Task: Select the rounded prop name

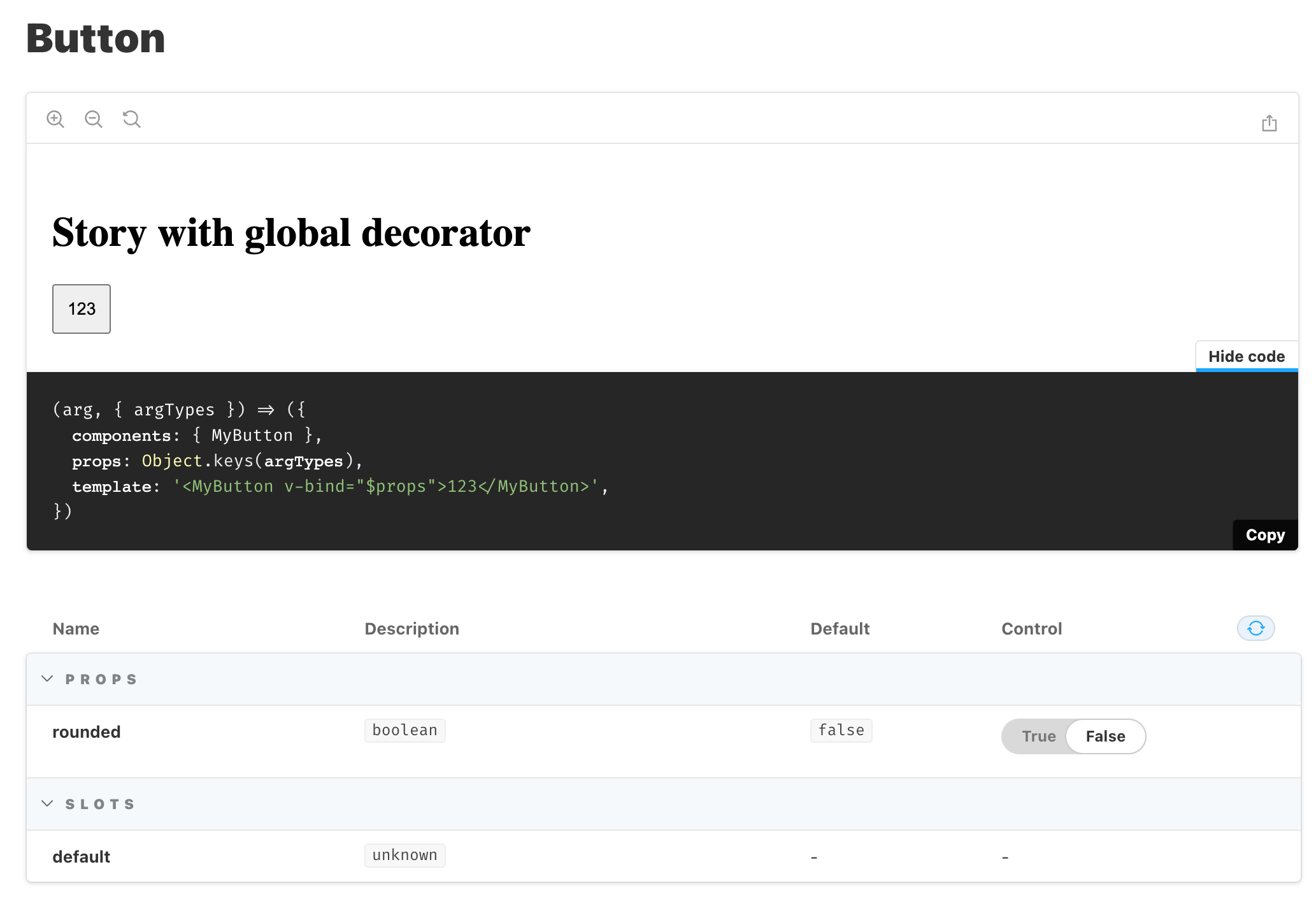Action: (86, 731)
